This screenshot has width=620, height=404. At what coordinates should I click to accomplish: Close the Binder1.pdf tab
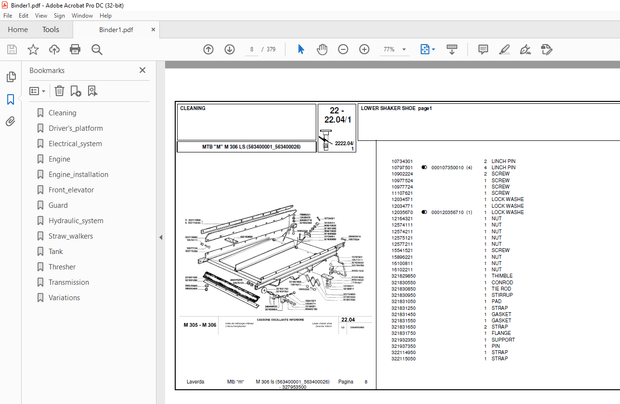tap(153, 30)
